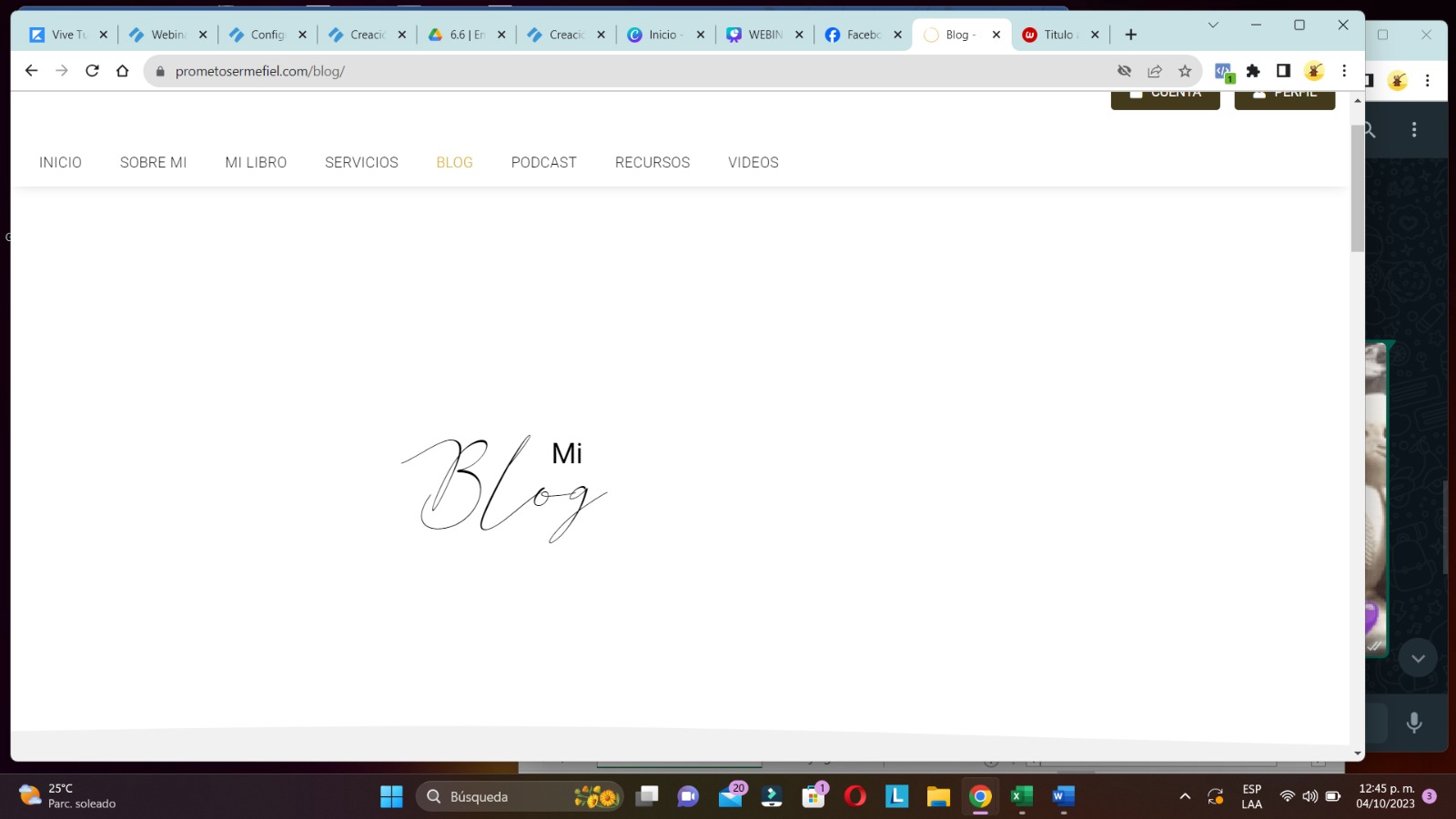
Task: Click scroll-to-bottom chevron in WhatsApp window
Action: (x=1418, y=658)
